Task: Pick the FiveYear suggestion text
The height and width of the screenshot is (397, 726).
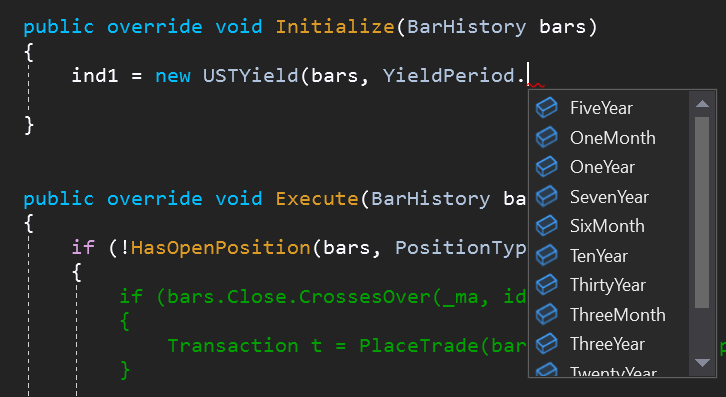Action: click(x=601, y=108)
